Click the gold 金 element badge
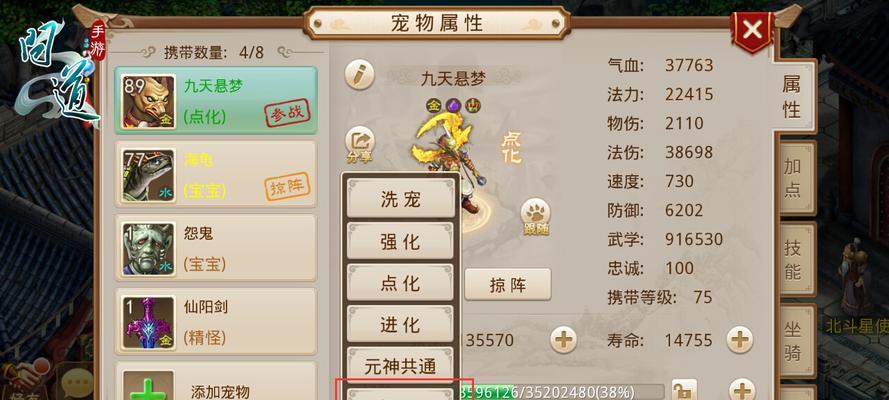889x400 pixels. click(x=434, y=105)
